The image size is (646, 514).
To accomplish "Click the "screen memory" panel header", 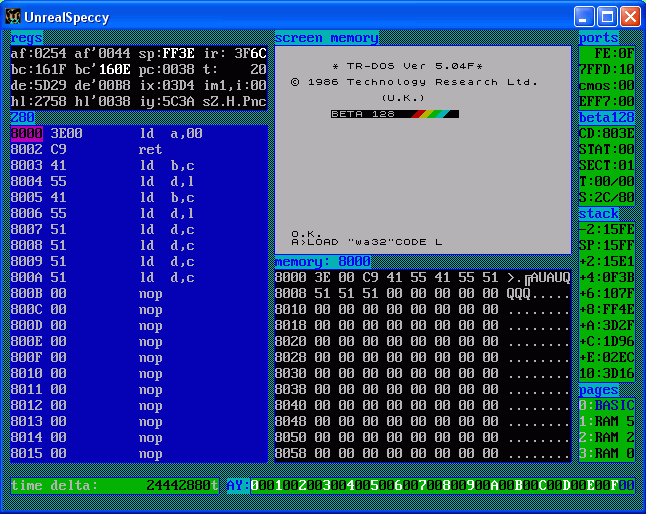I will point(326,38).
